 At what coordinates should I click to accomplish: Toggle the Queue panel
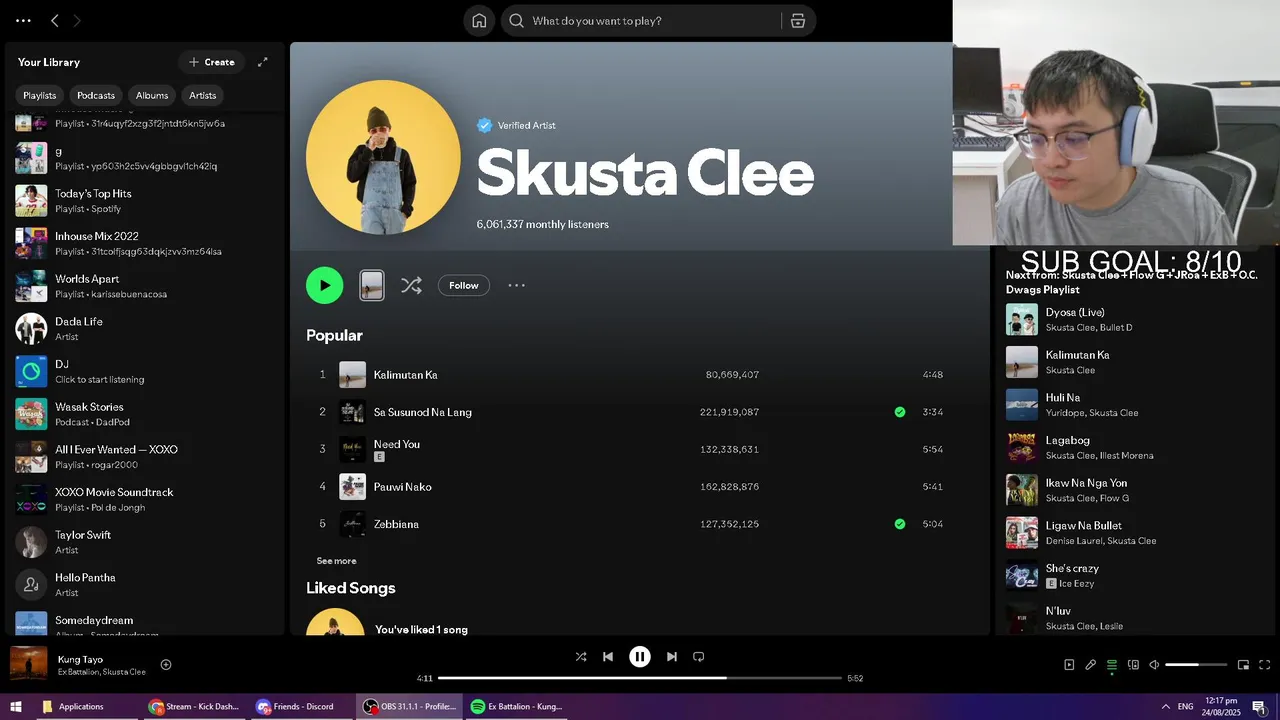pyautogui.click(x=1112, y=665)
